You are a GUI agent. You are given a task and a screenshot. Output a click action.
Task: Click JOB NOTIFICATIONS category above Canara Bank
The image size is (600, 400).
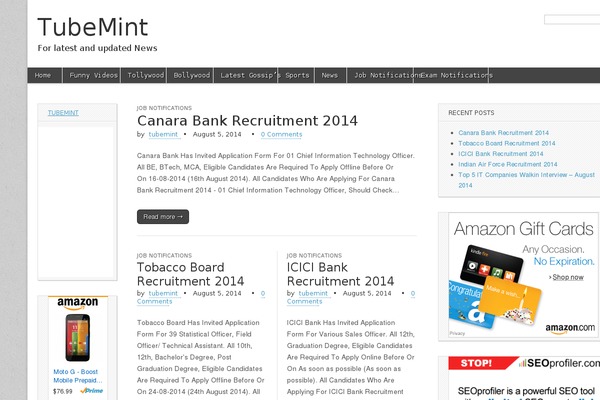pyautogui.click(x=164, y=108)
